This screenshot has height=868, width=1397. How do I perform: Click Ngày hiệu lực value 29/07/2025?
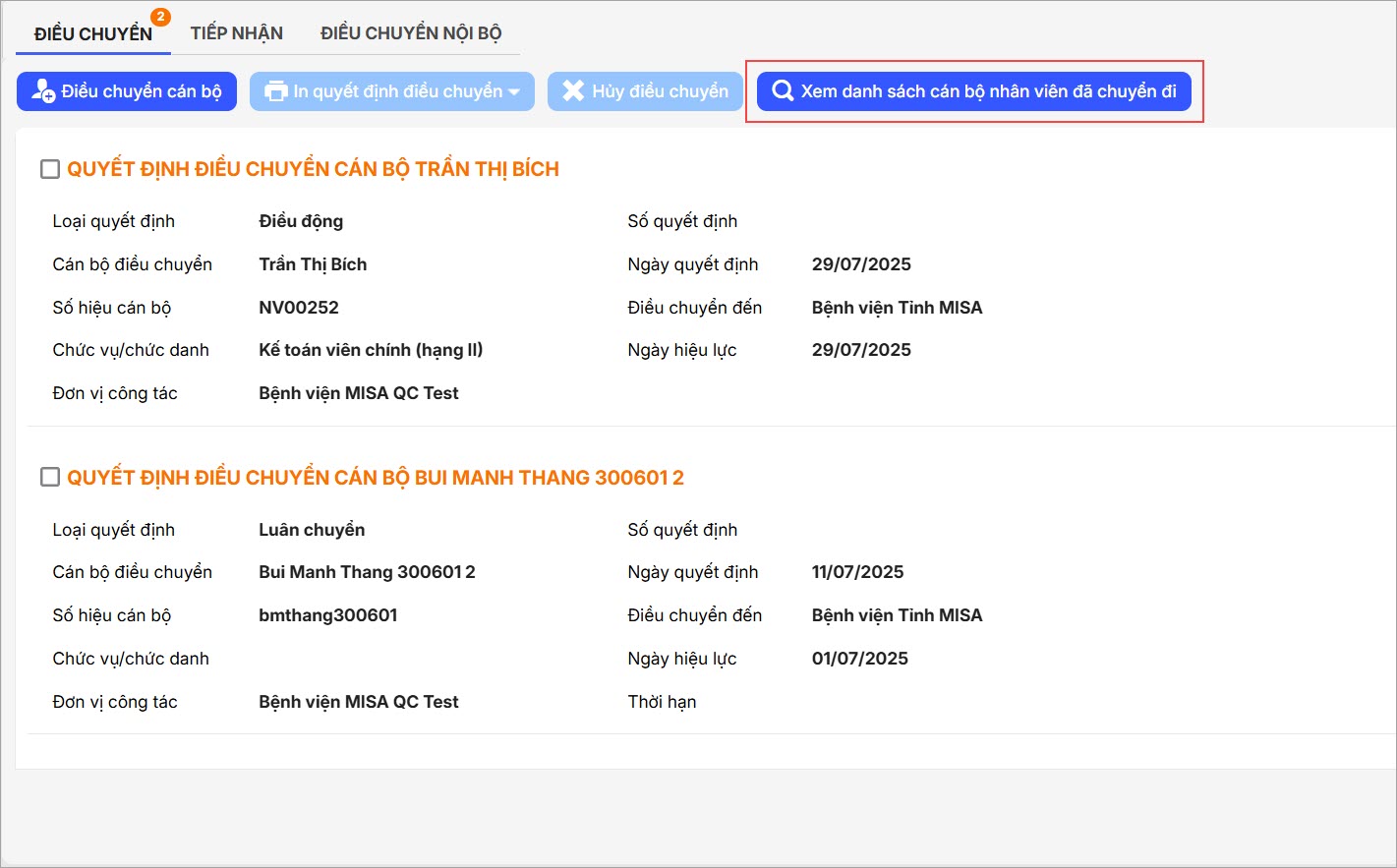(x=861, y=350)
